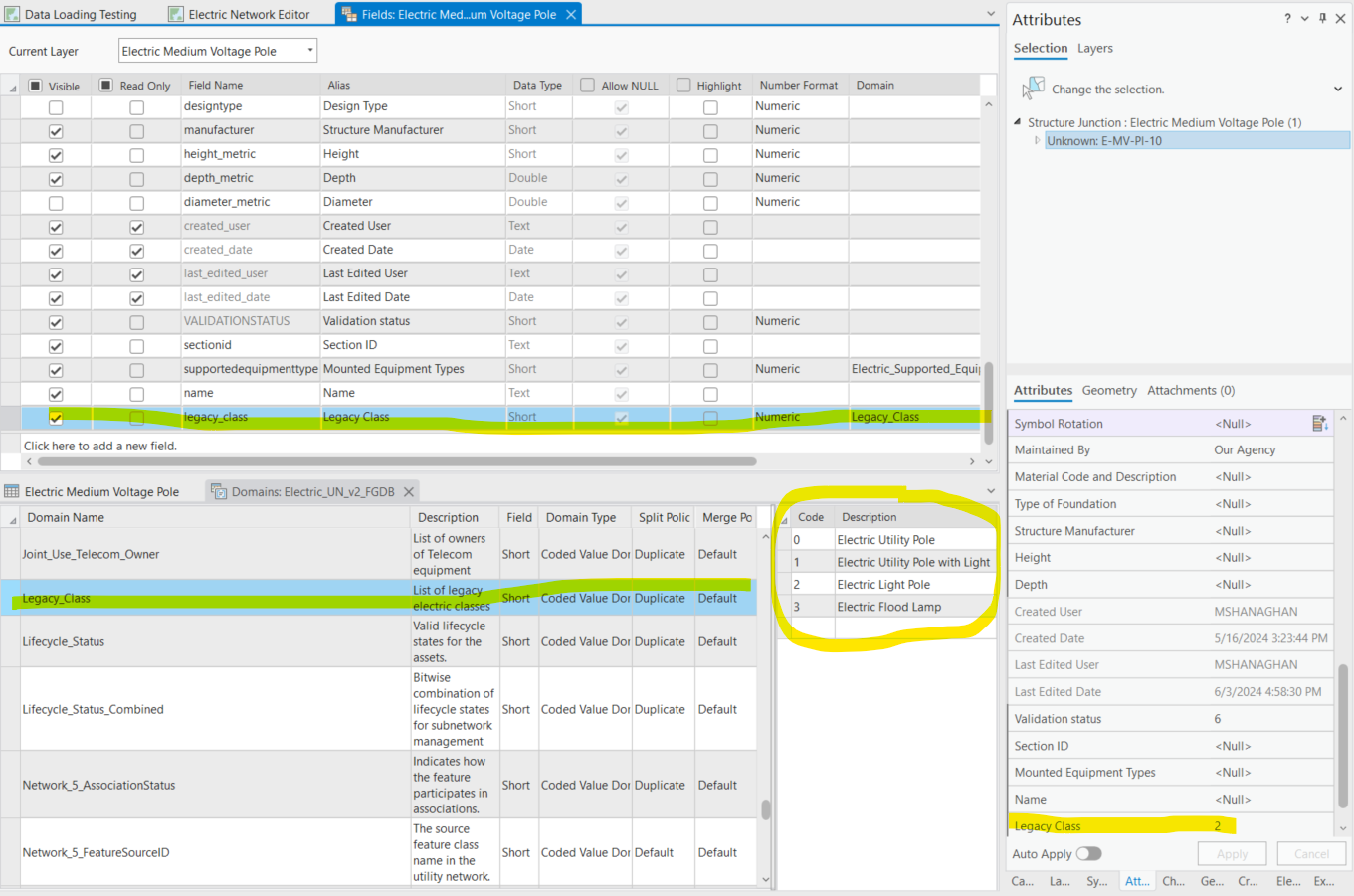Click the Symbol Rotation edit icon

(x=1320, y=423)
